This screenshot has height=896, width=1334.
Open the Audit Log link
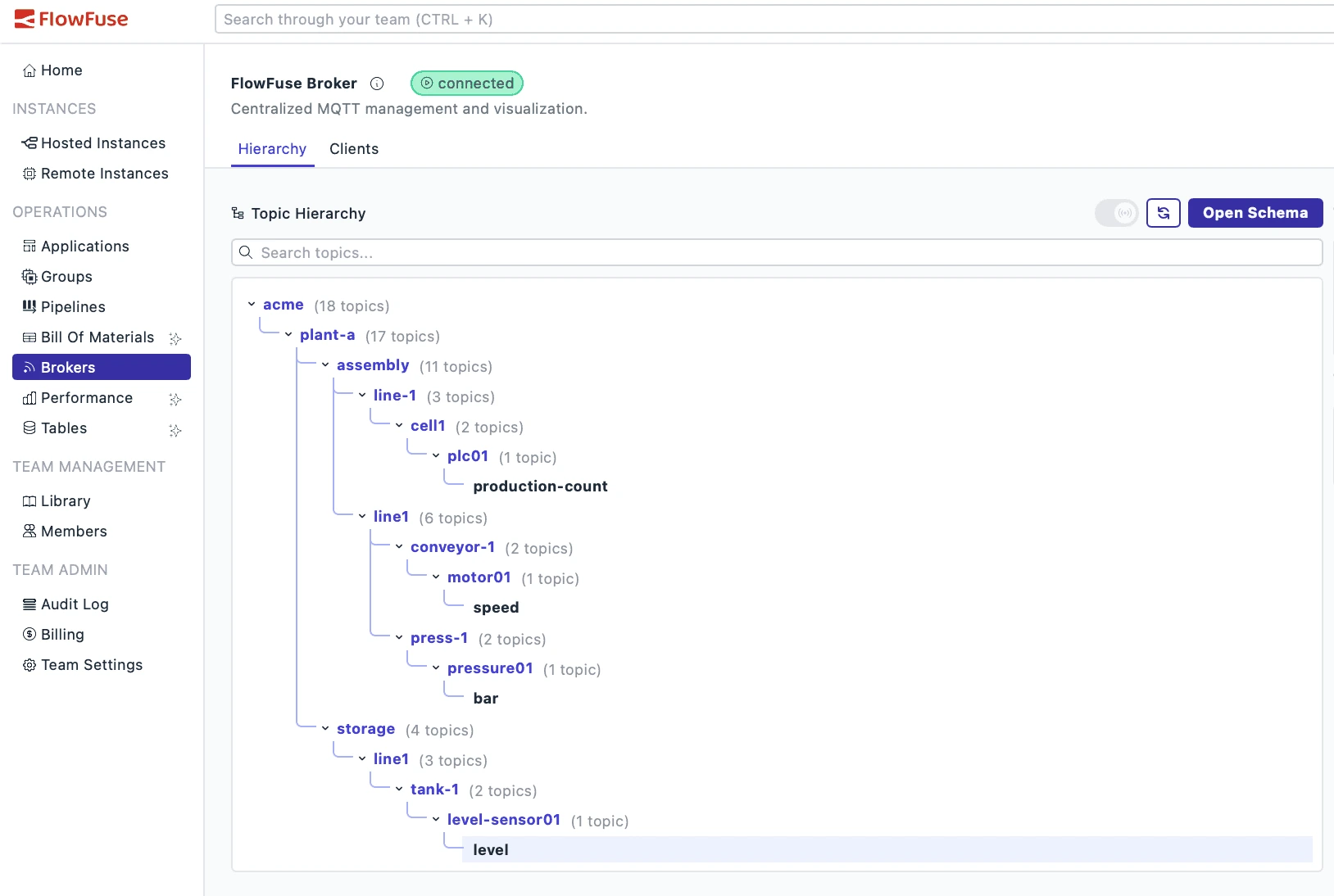[x=102, y=604]
